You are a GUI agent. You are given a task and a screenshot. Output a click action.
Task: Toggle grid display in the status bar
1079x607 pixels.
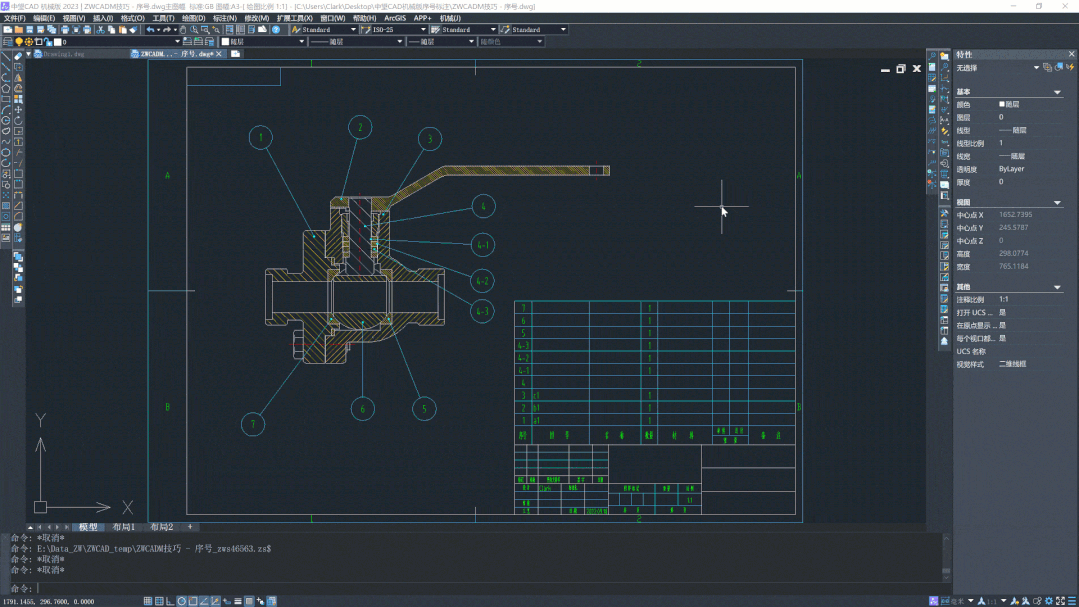[x=159, y=601]
